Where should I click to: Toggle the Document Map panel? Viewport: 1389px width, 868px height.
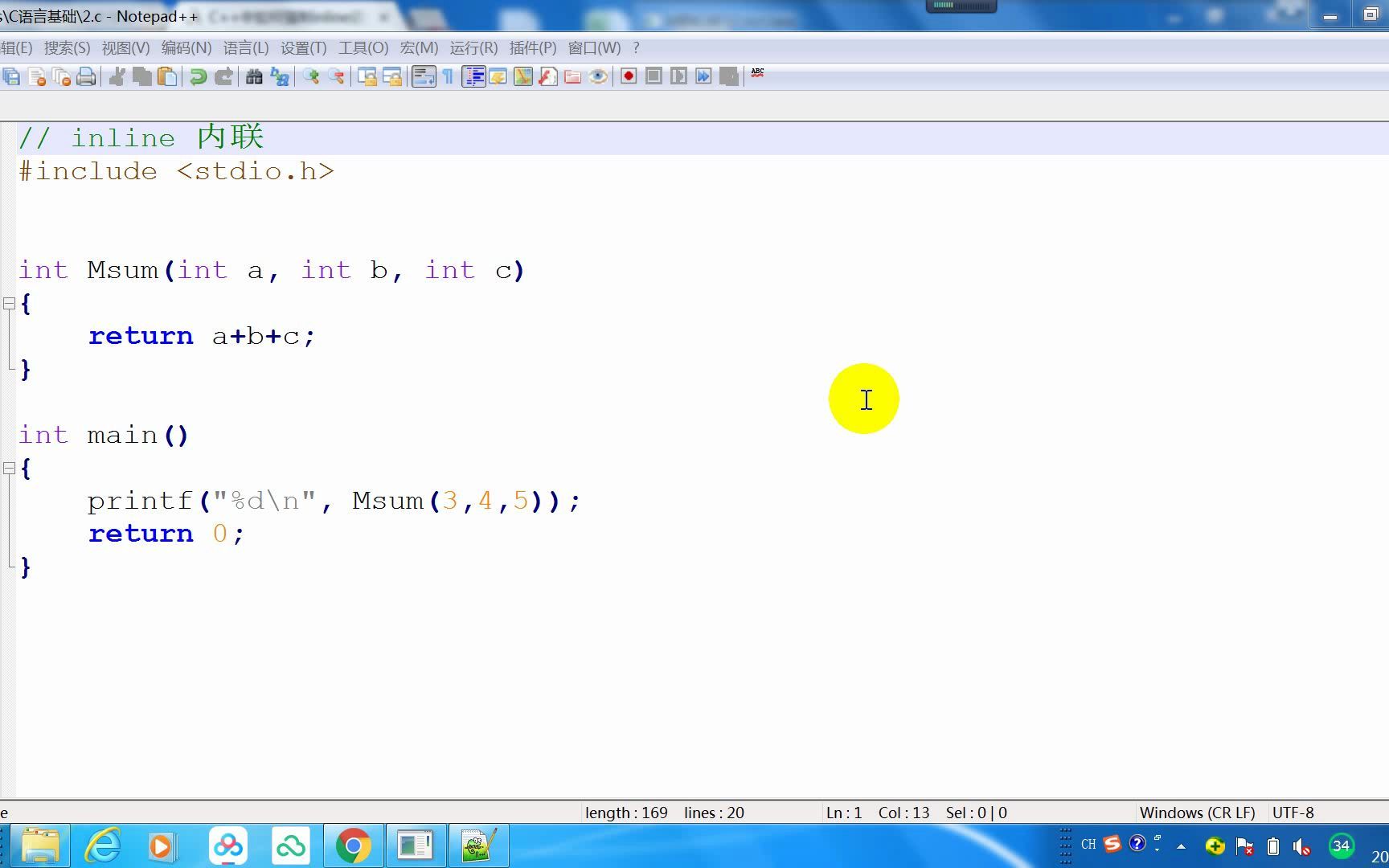pos(523,76)
